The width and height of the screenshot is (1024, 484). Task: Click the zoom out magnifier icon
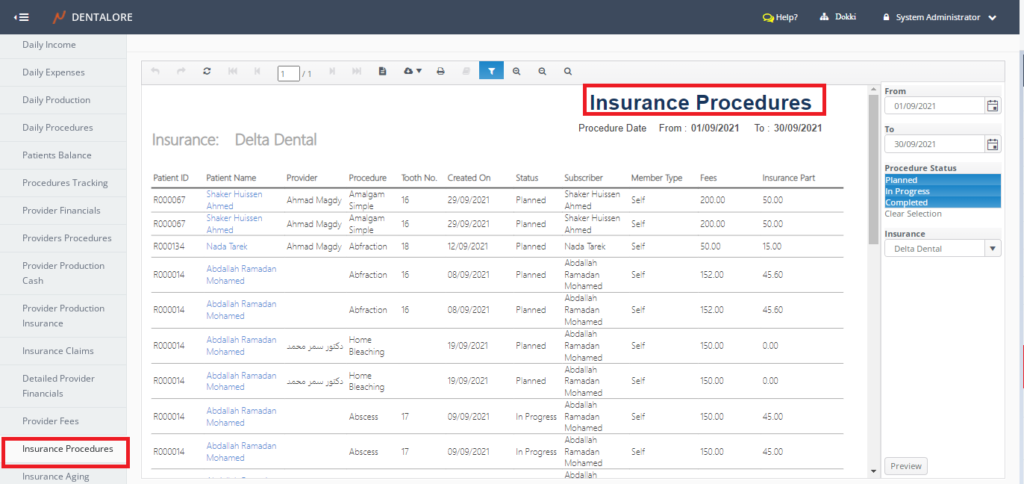[x=542, y=71]
